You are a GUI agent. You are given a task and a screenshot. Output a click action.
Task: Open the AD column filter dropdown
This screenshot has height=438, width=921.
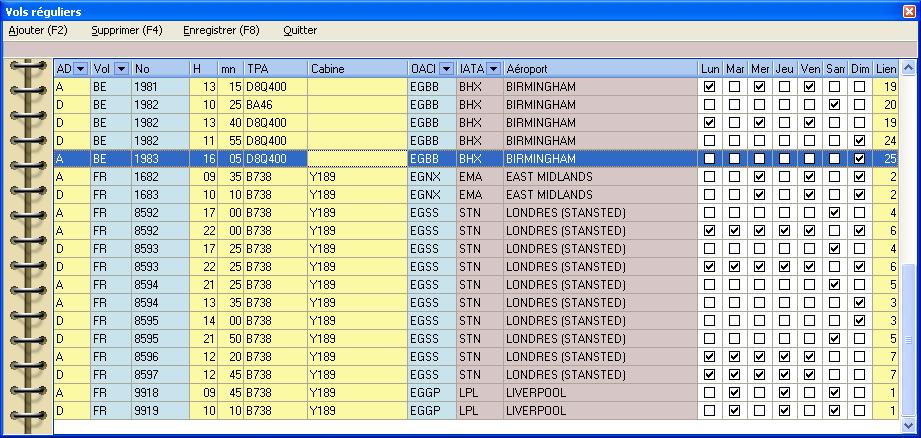[81, 69]
